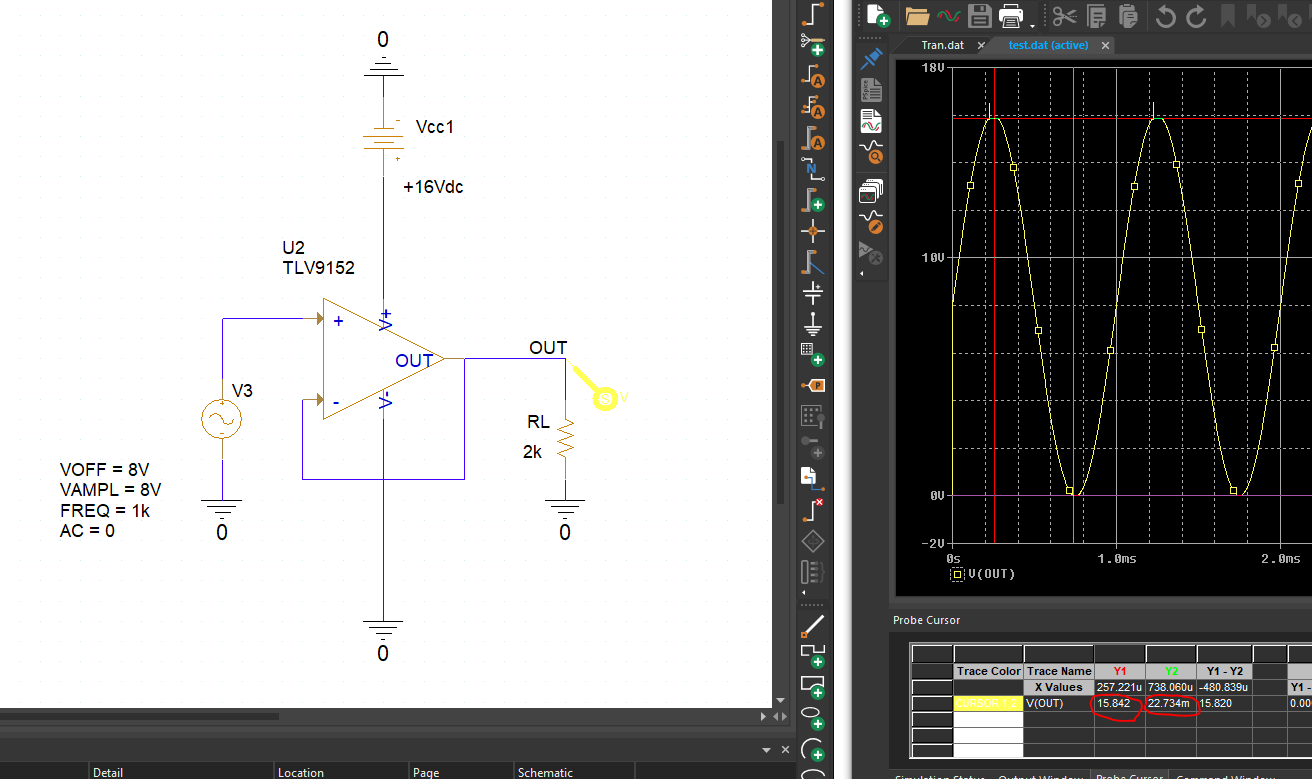The width and height of the screenshot is (1312, 779).
Task: Click the waveform search magnifier icon
Action: point(872,153)
